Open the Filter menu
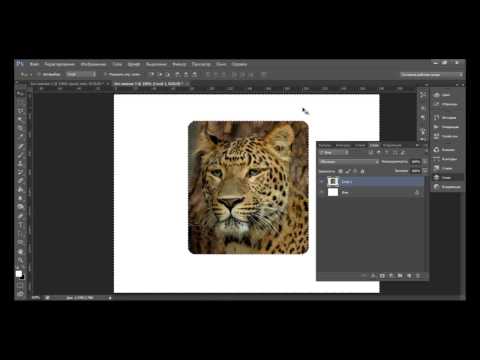 pos(179,64)
